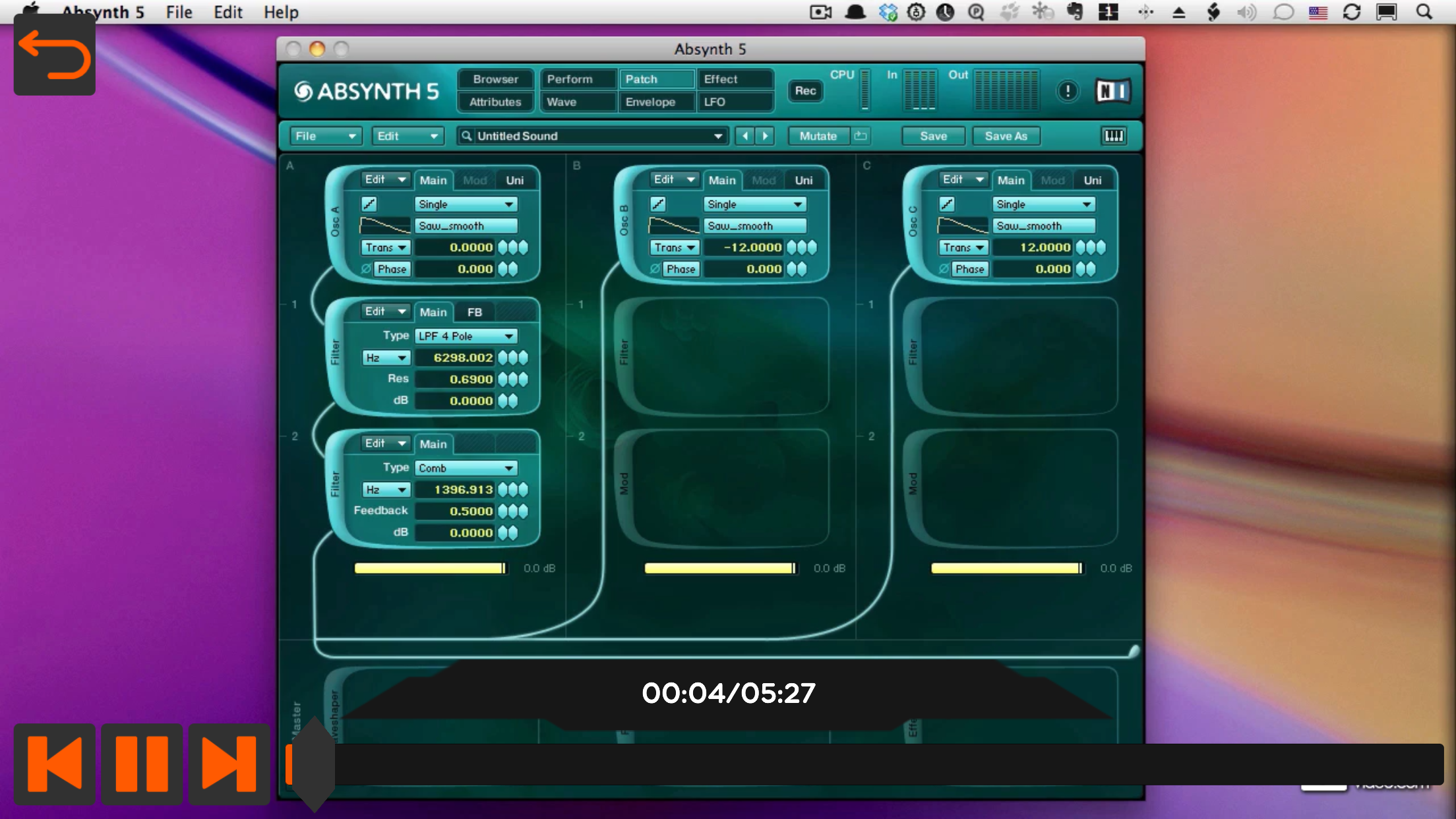The width and height of the screenshot is (1456, 819).
Task: Toggle Osc B phase invert icon
Action: click(x=655, y=269)
